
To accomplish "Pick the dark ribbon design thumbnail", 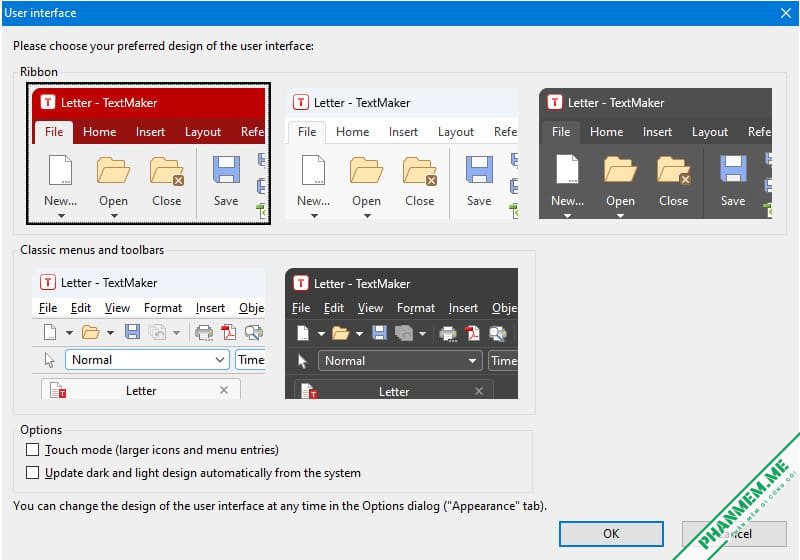I will [655, 154].
